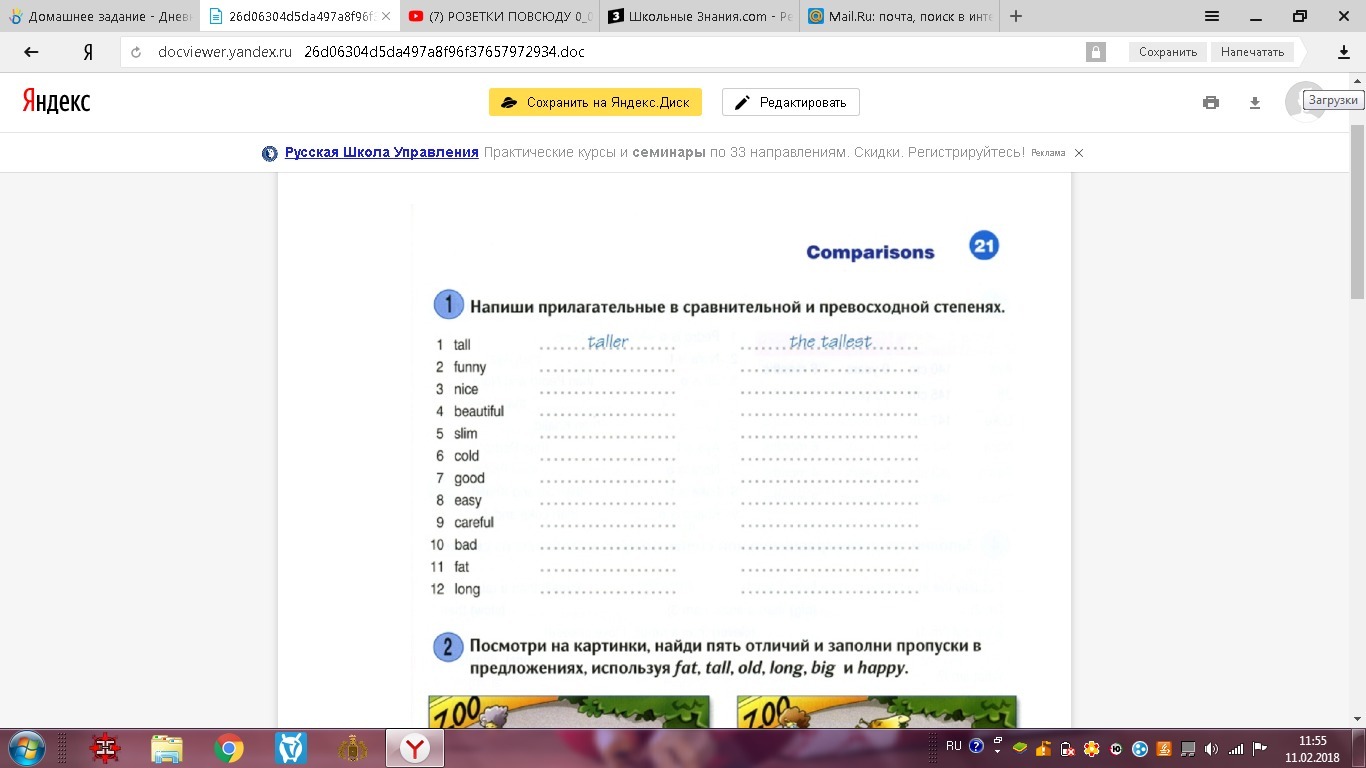Open the Русская Школа Управления link
Screen dimensions: 1366x768
[x=381, y=153]
